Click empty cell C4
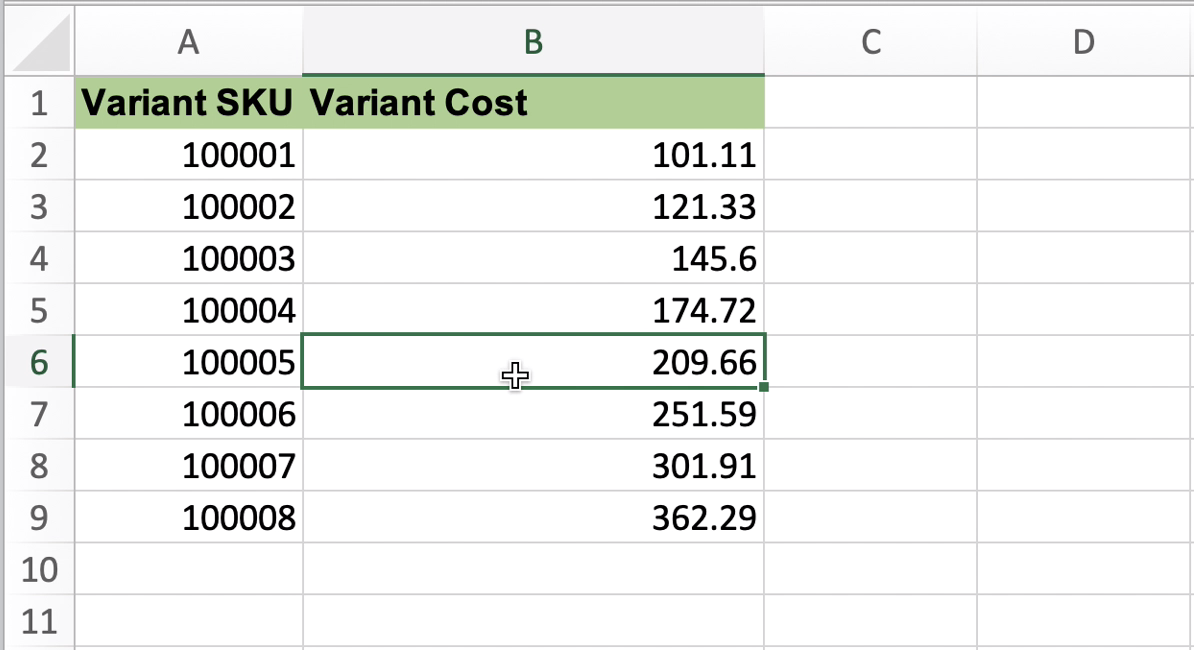1194x650 pixels. (x=870, y=259)
